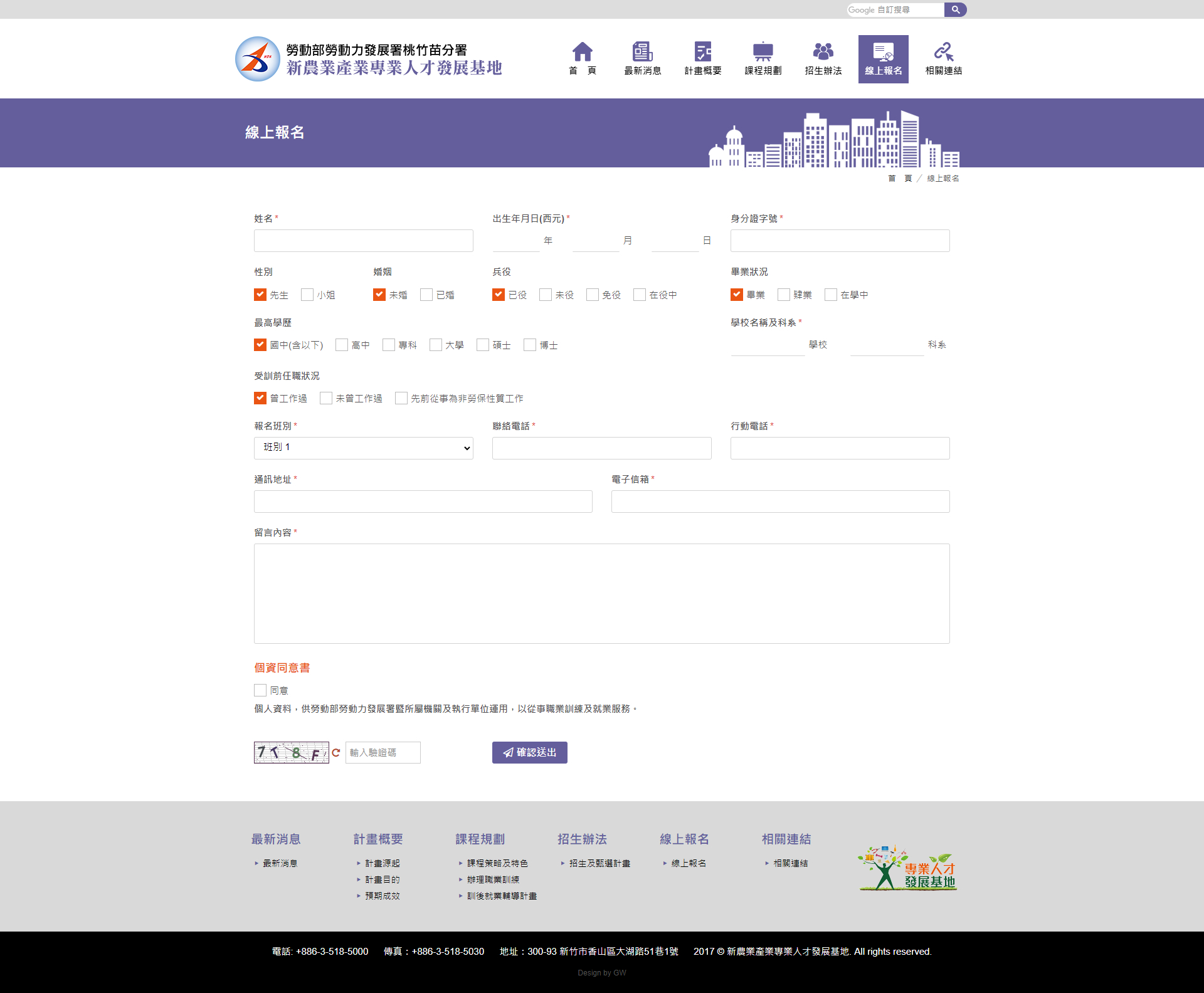This screenshot has height=993, width=1204.
Task: Click footer heading 課程規劃
Action: coord(480,839)
